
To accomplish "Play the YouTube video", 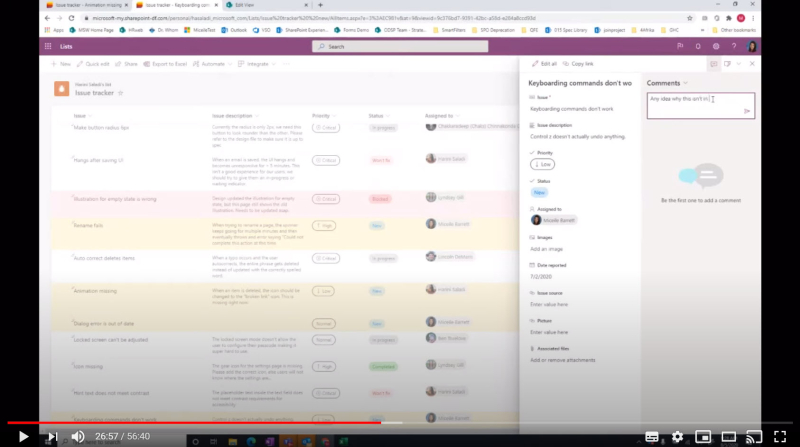I will pyautogui.click(x=23, y=436).
